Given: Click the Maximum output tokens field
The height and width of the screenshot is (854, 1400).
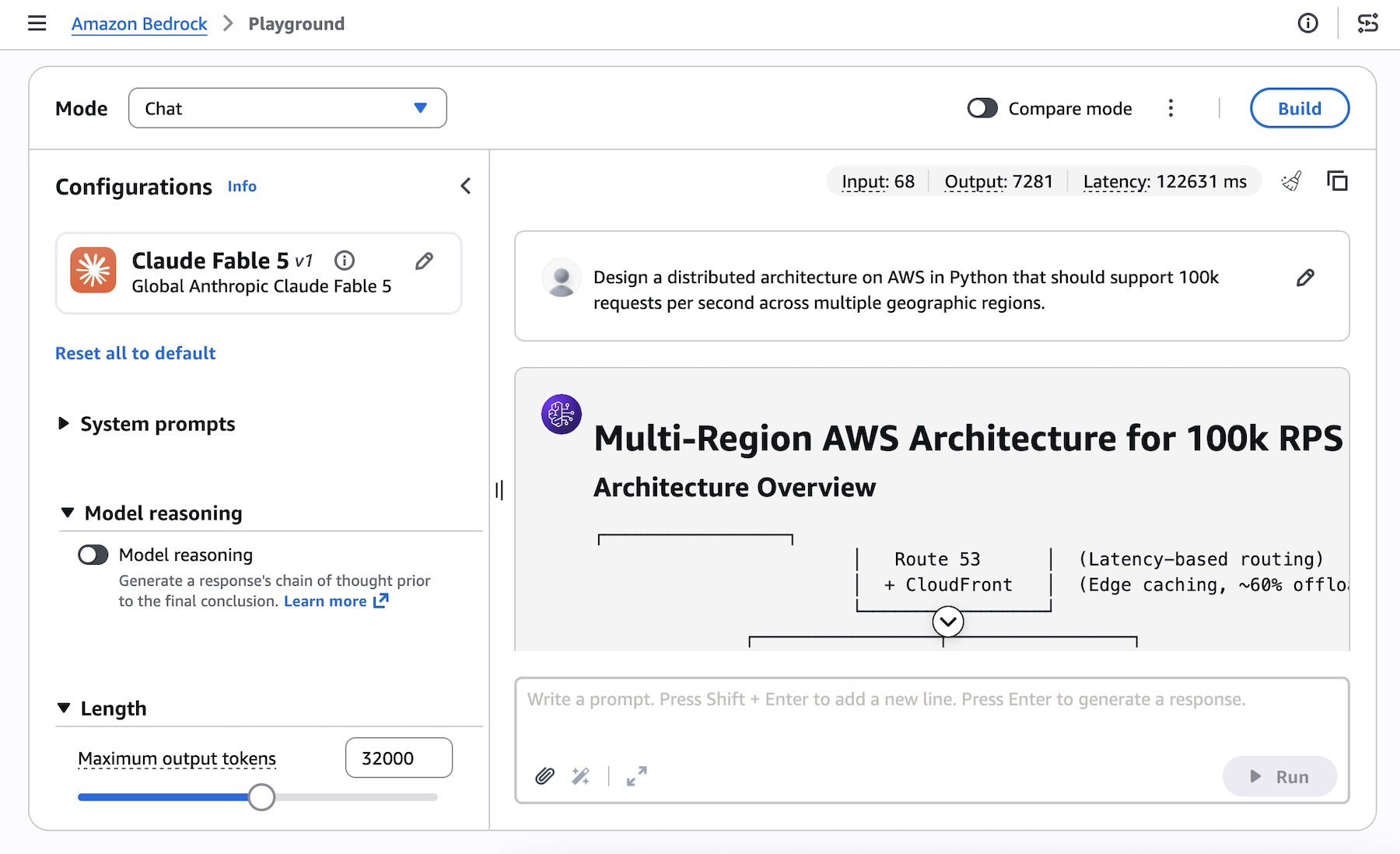Looking at the screenshot, I should coord(399,758).
